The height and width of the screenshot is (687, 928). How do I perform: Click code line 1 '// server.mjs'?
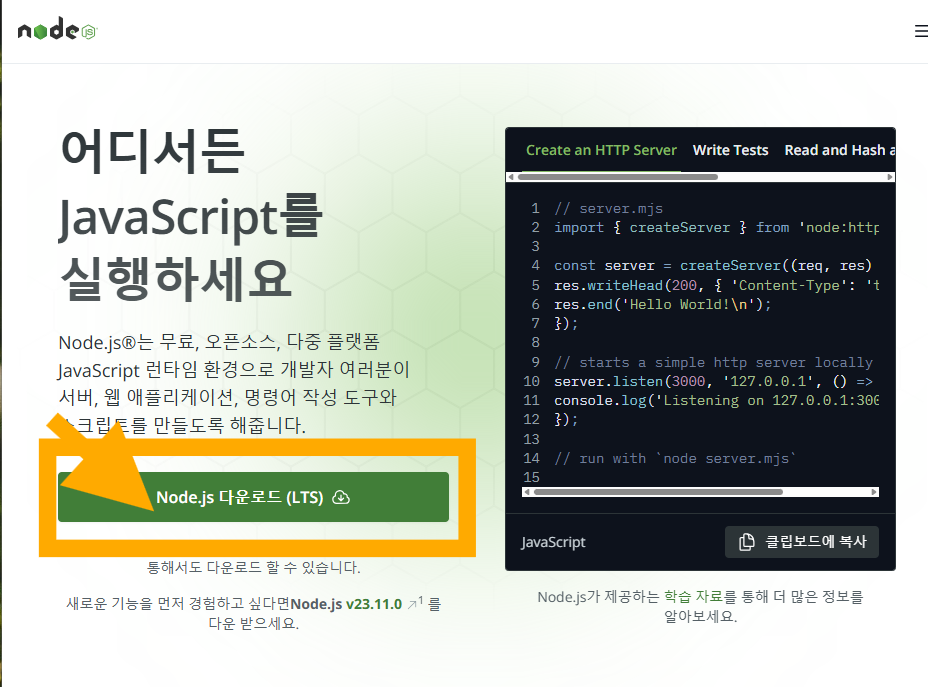pyautogui.click(x=608, y=208)
